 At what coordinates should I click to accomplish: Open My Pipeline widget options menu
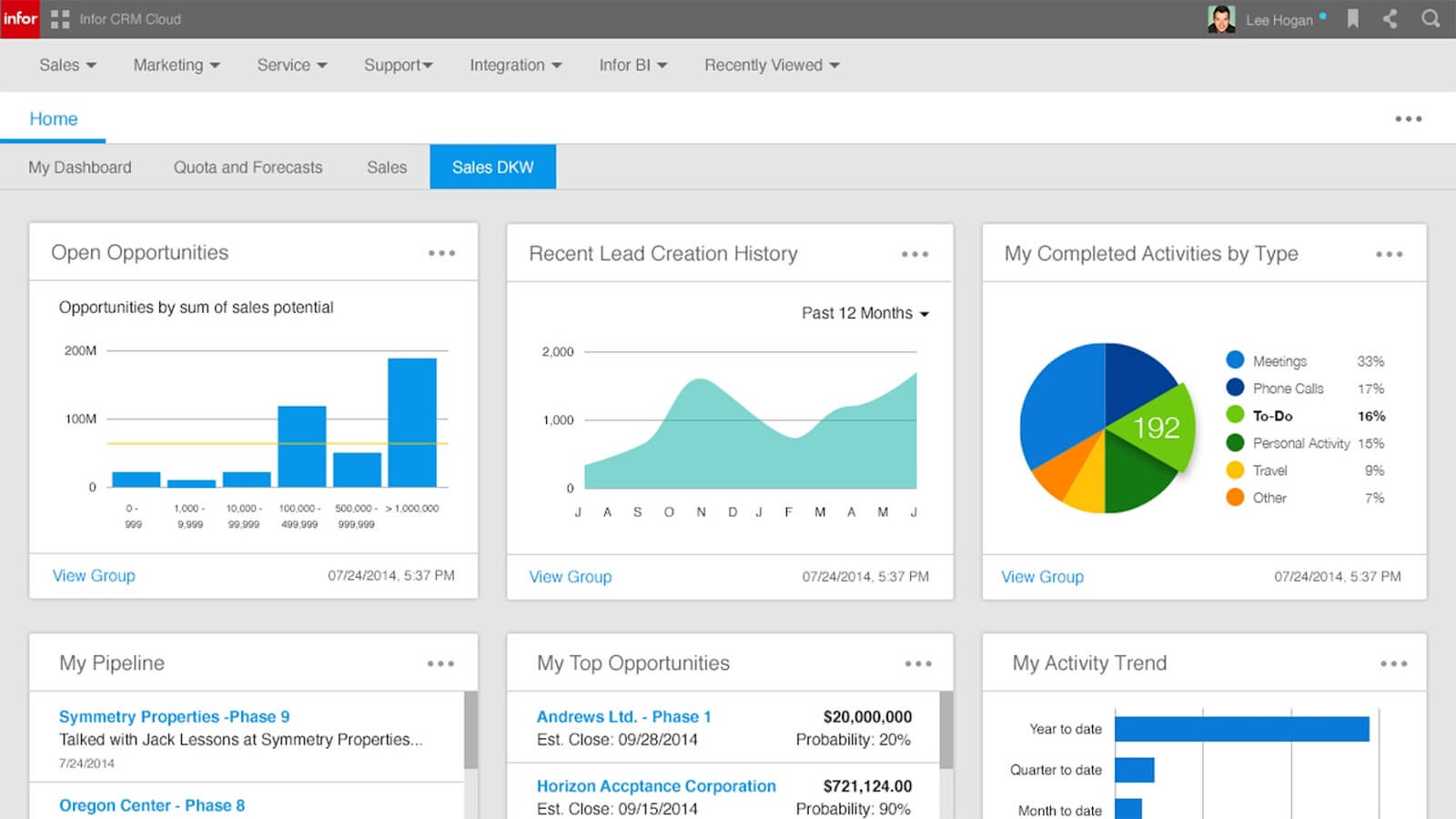(441, 663)
